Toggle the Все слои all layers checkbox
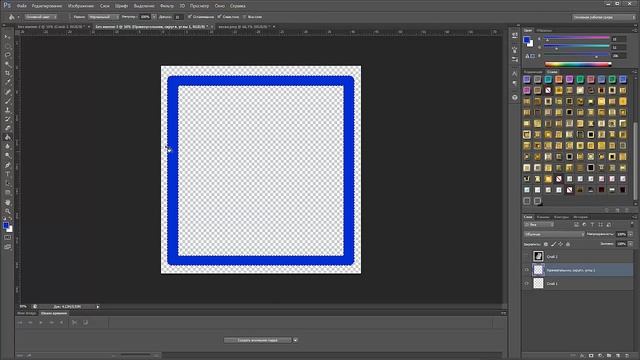The width and height of the screenshot is (640, 360). (x=244, y=17)
